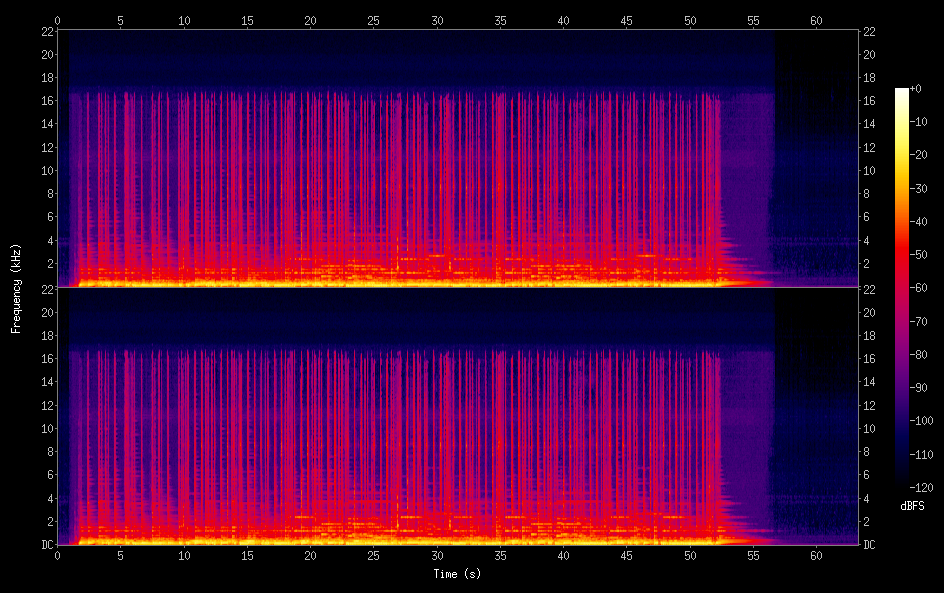Select the 30 second tick on the bottom time axis

click(x=437, y=555)
